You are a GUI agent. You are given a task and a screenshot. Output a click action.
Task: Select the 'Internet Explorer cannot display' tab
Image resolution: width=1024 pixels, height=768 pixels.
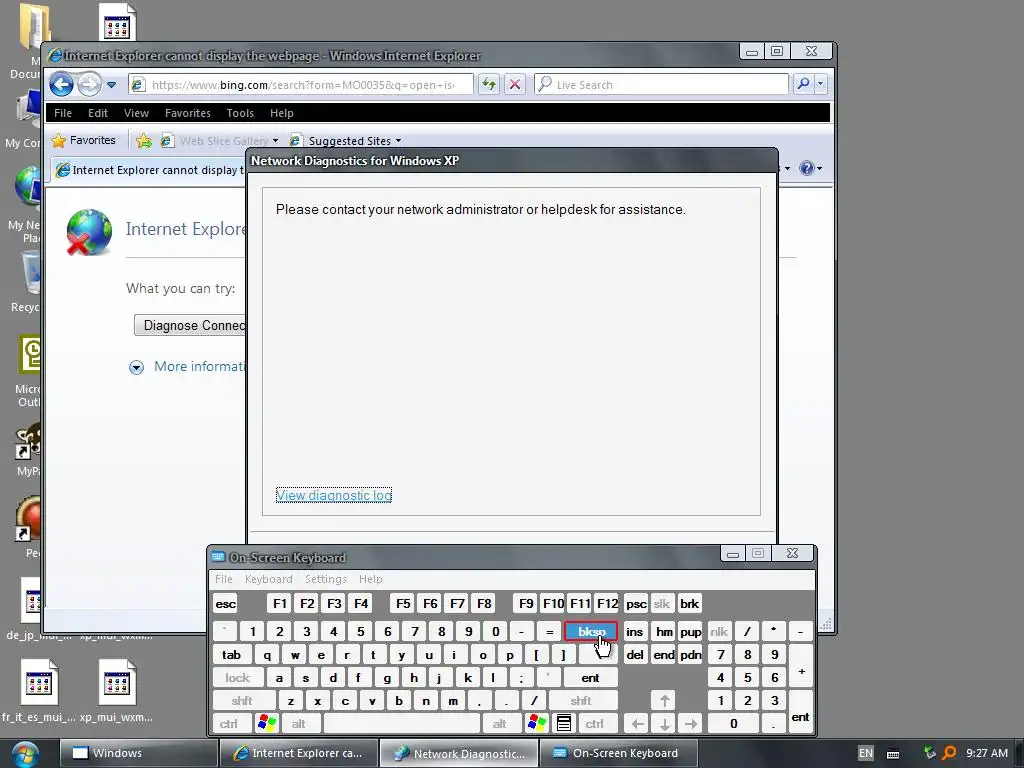[x=149, y=170]
